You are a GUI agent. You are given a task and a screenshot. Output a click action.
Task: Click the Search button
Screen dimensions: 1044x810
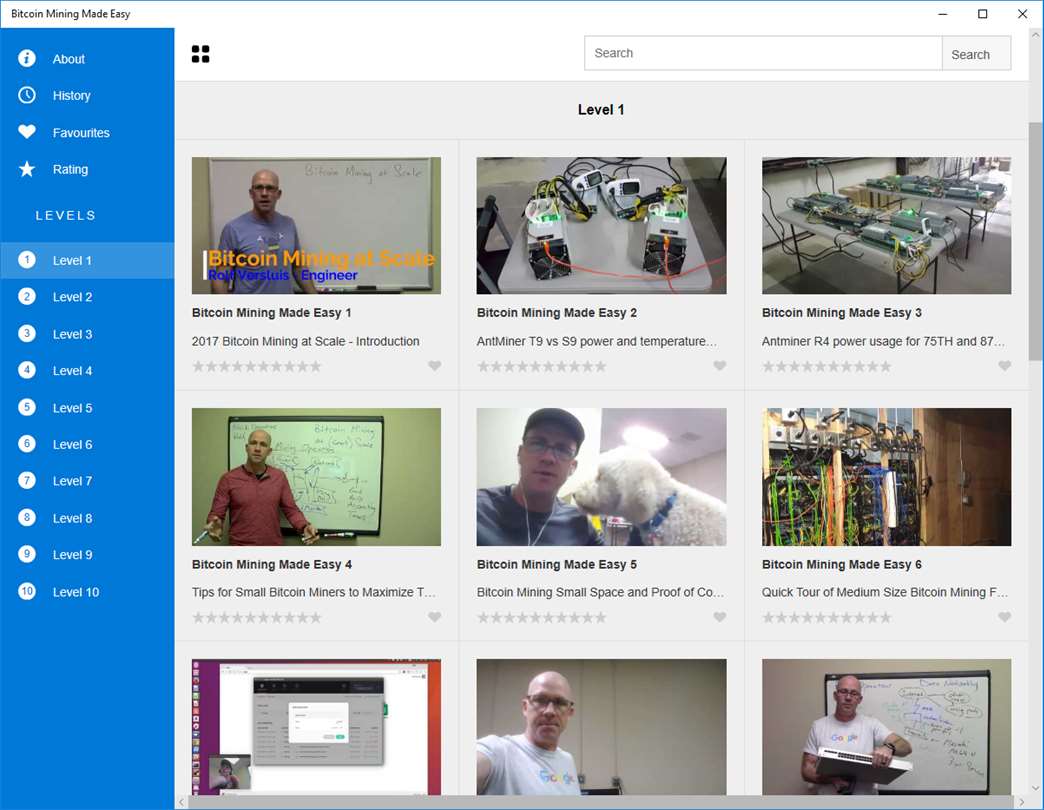coord(976,54)
